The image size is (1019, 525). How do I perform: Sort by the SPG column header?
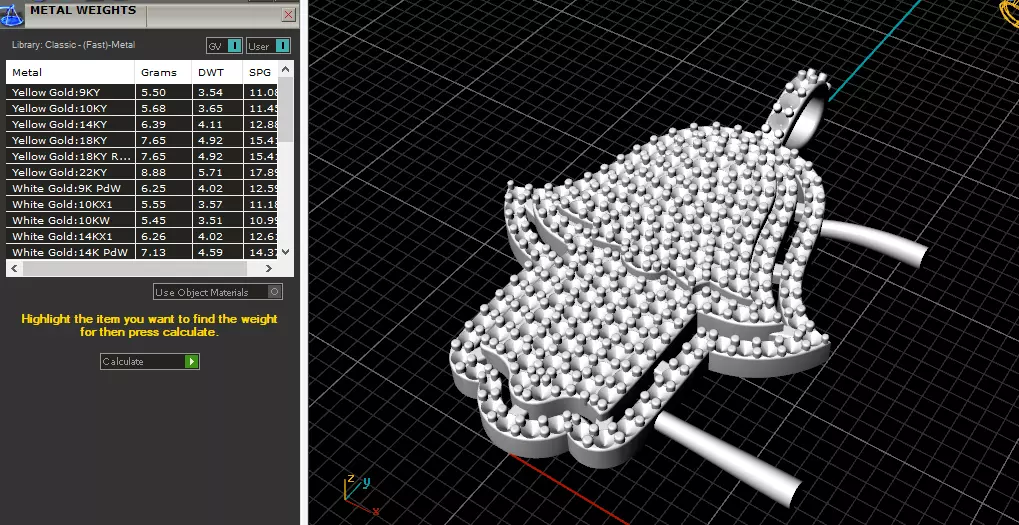coord(260,72)
